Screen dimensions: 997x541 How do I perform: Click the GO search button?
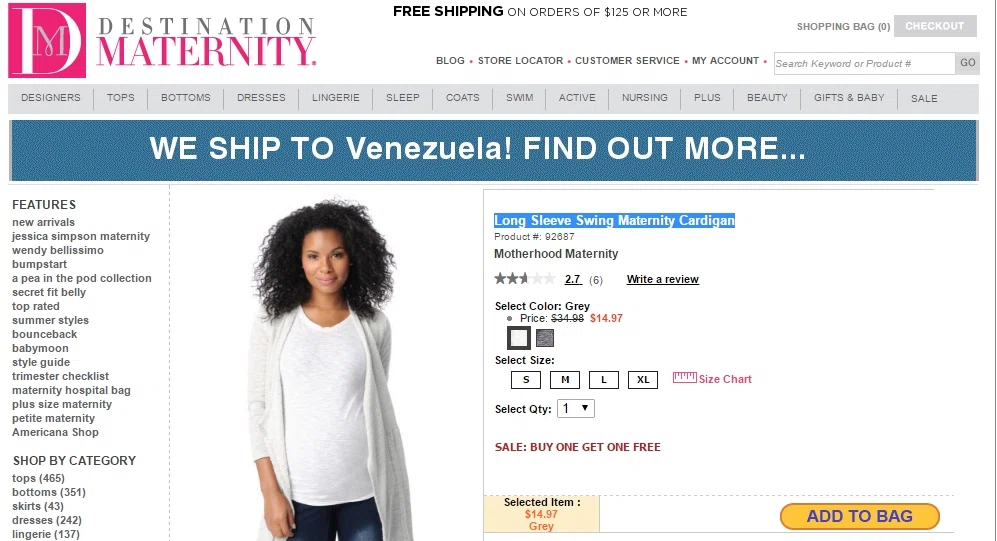968,63
